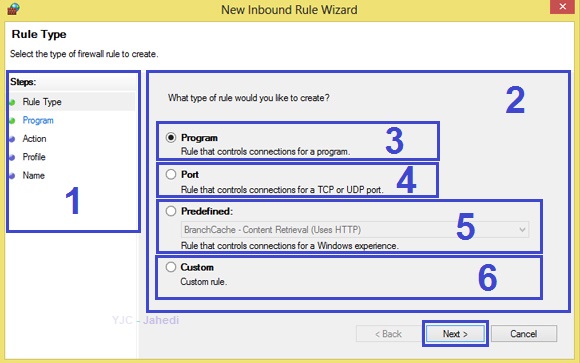Open the BranchCache predefined rule dropdown
This screenshot has height=363, width=580.
355,229
